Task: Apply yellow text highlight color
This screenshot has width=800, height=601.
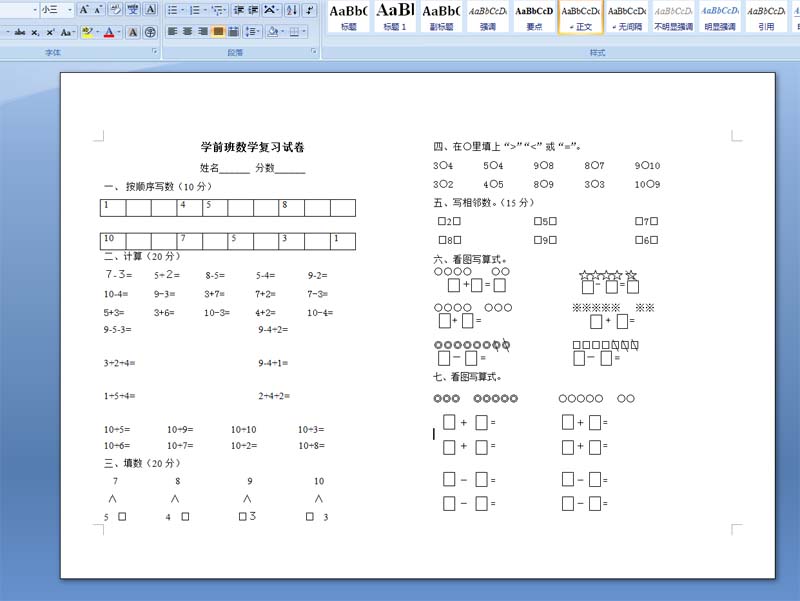Action: (x=87, y=32)
